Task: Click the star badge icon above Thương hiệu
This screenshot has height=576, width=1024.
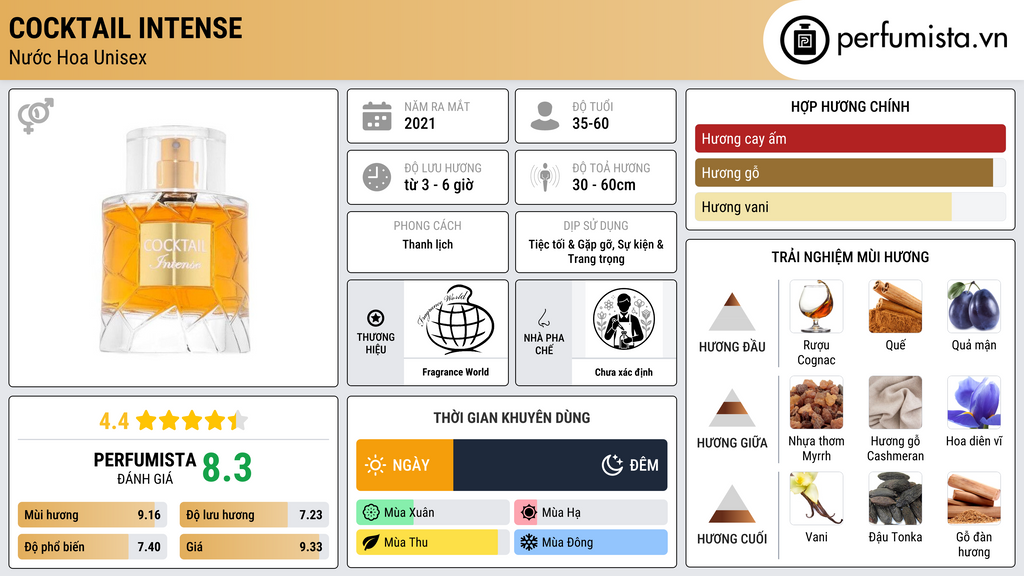Action: pos(376,318)
